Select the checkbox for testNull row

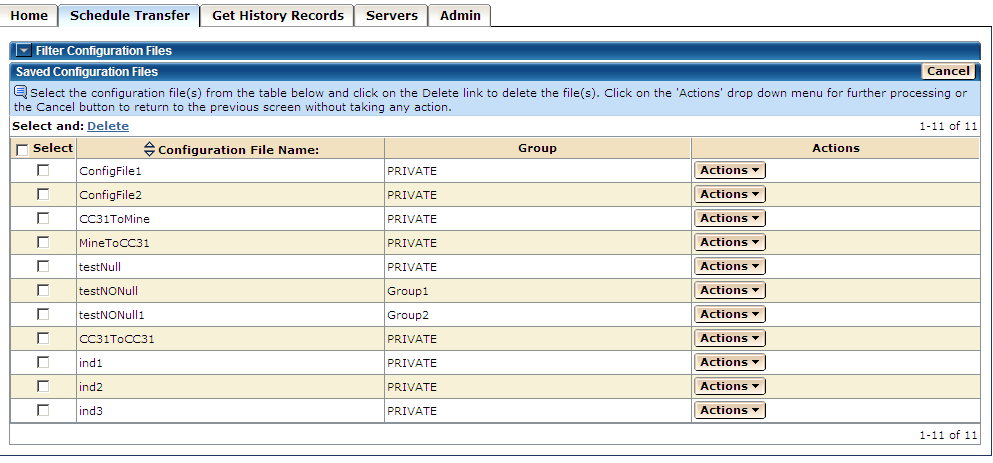(x=43, y=266)
